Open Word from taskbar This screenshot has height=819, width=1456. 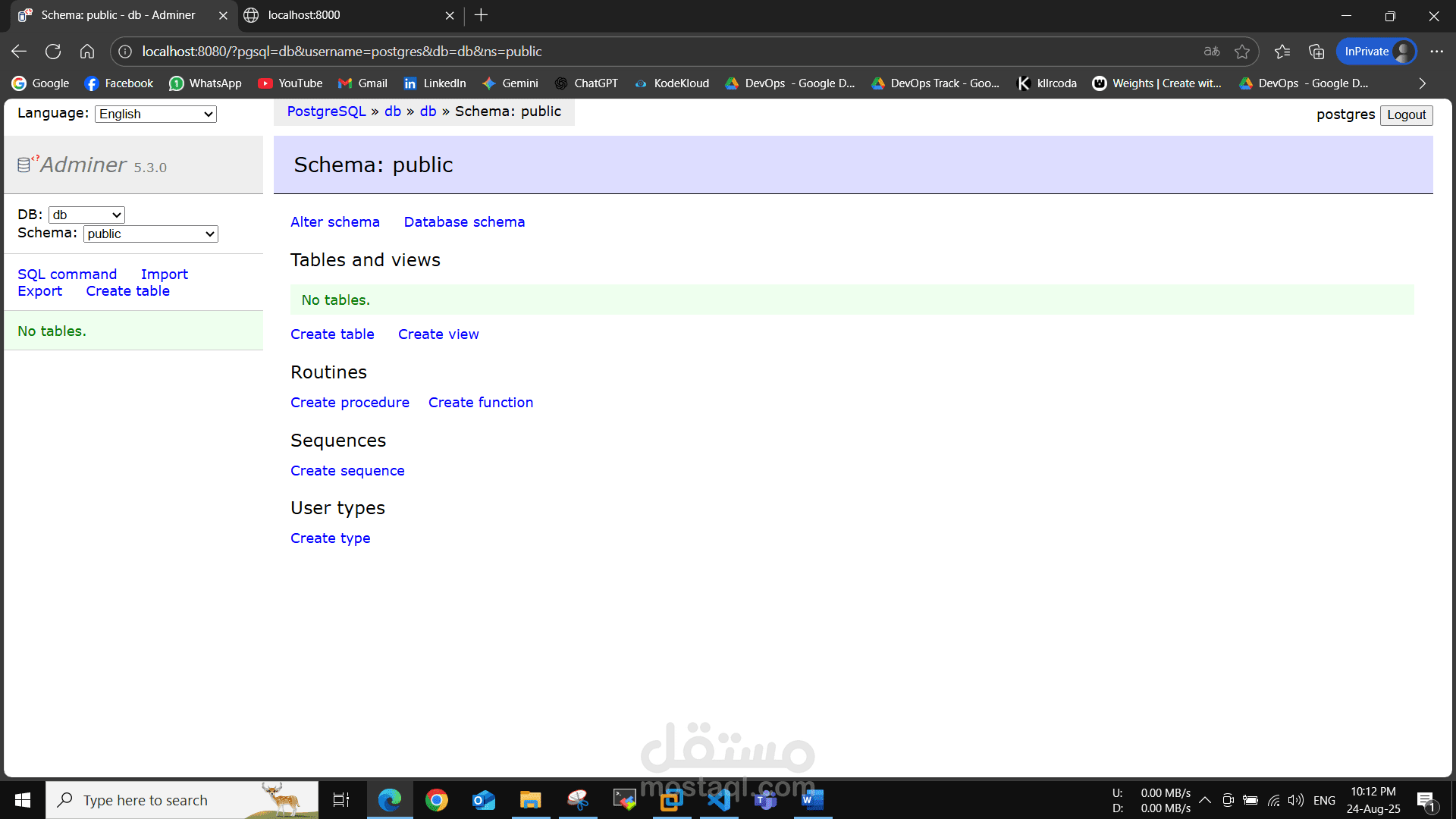coord(813,800)
